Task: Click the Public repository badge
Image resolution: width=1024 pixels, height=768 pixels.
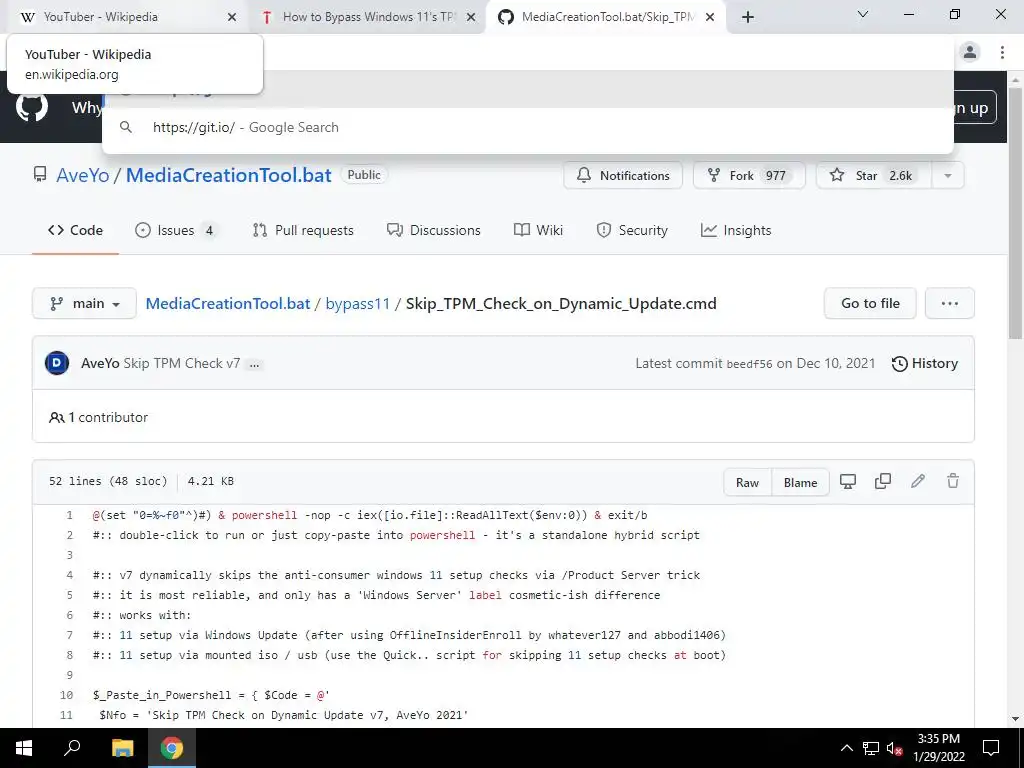Action: pyautogui.click(x=364, y=175)
